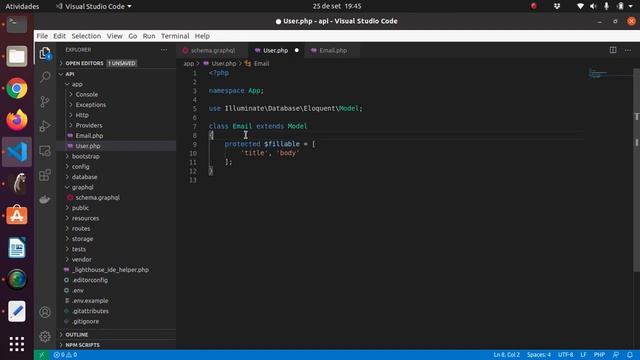Switch to the schema.graphql tab
Screen dimensions: 640x360
pos(213,50)
